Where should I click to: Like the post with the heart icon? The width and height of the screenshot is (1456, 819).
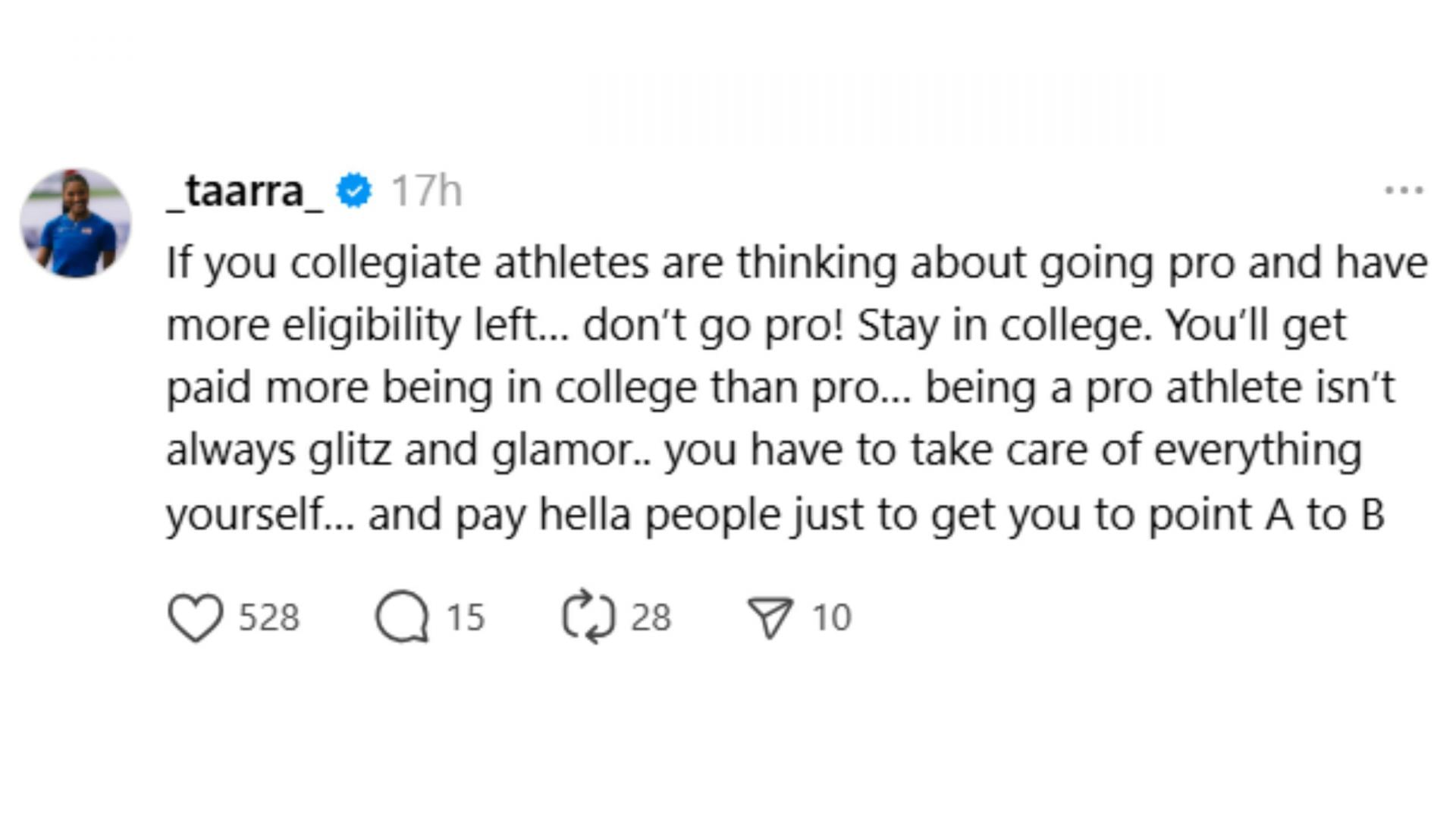(x=195, y=617)
